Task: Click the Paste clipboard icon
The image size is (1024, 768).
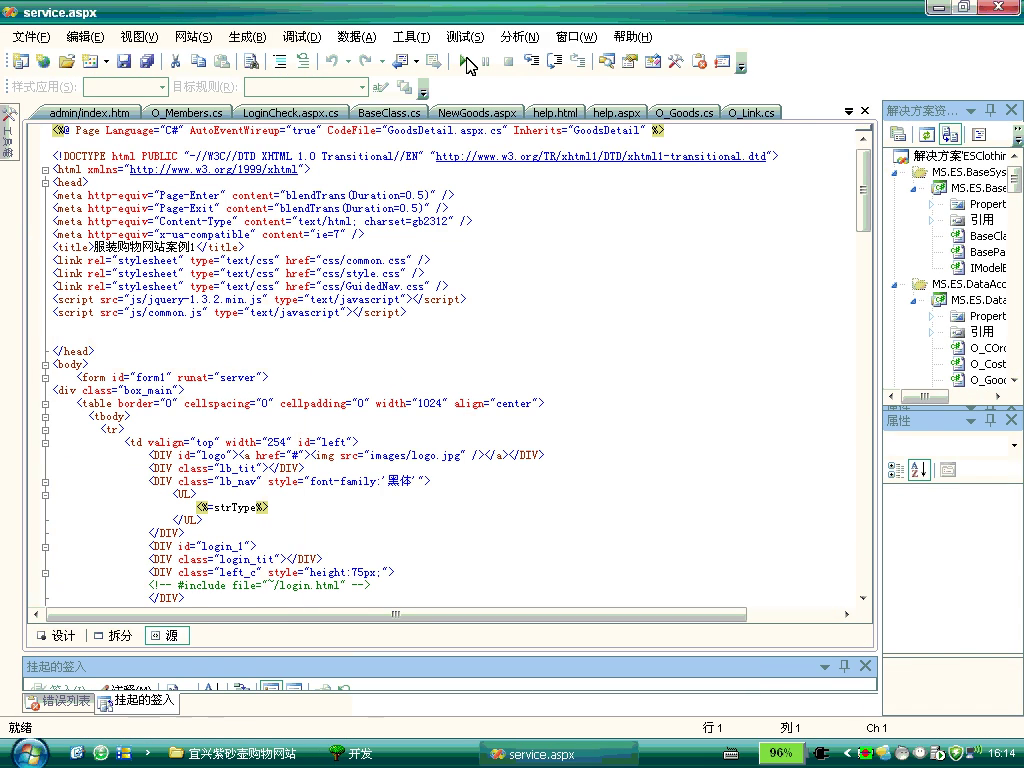Action: [222, 61]
